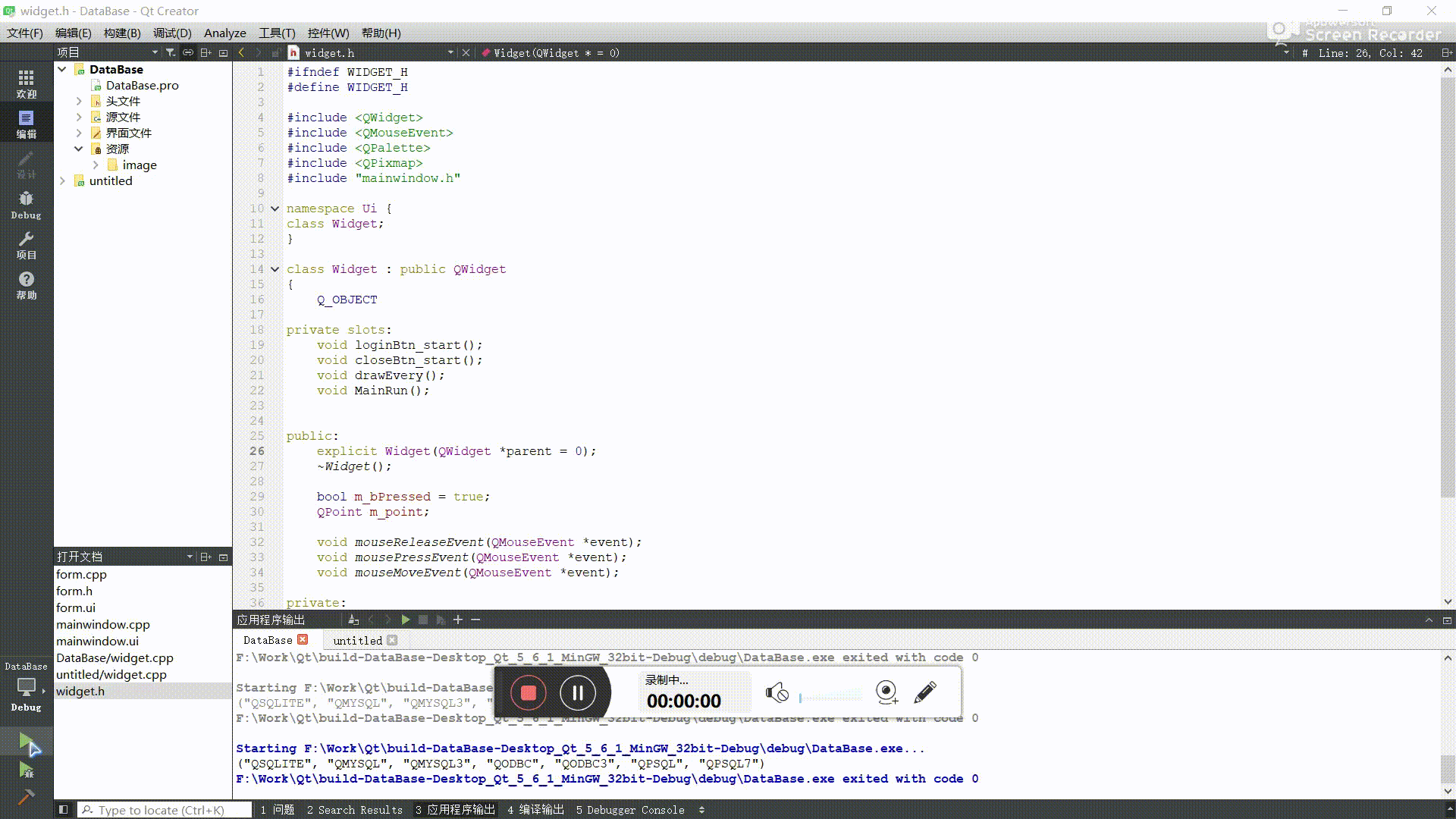Go back in editor navigation history
The image size is (1456, 819).
coord(241,52)
